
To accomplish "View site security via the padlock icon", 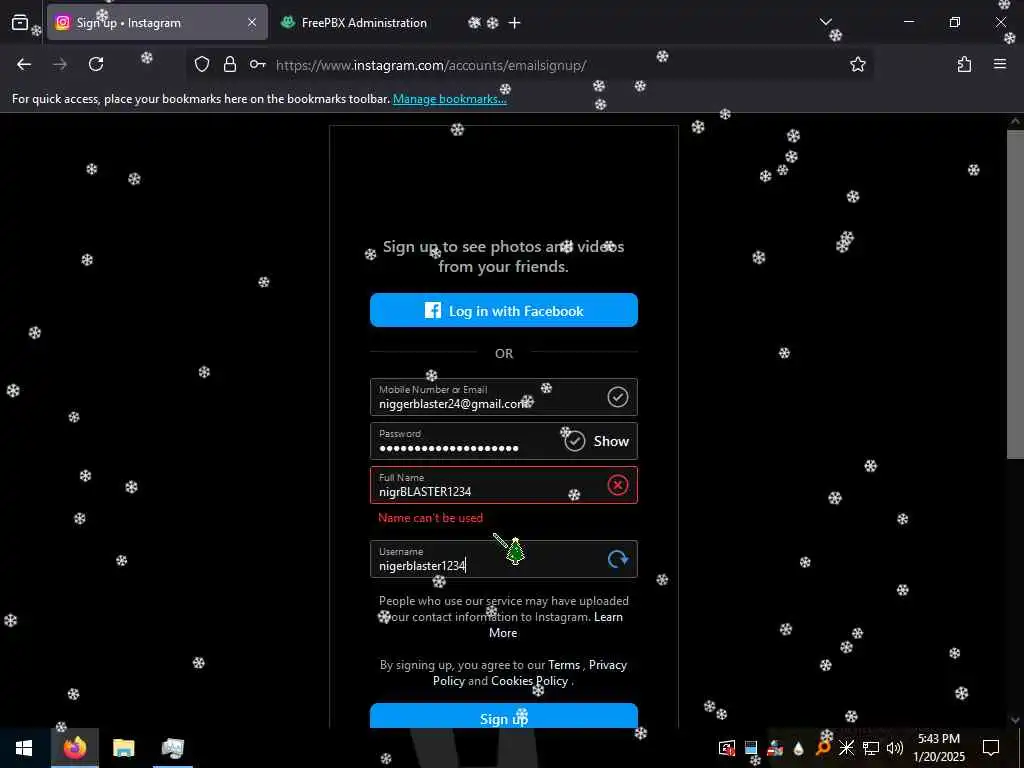I will click(x=230, y=64).
